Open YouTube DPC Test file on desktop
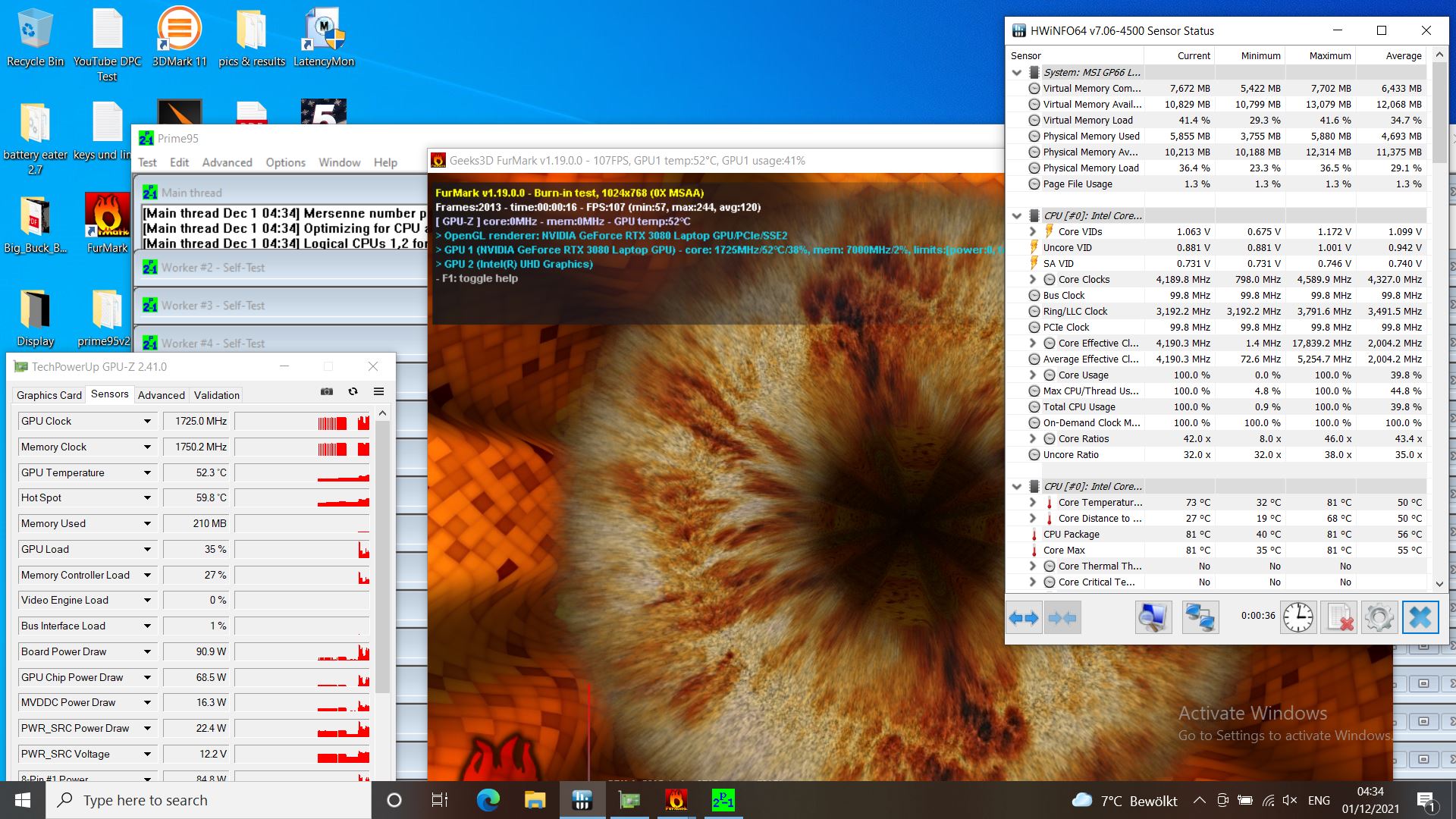The height and width of the screenshot is (819, 1456). (x=107, y=44)
